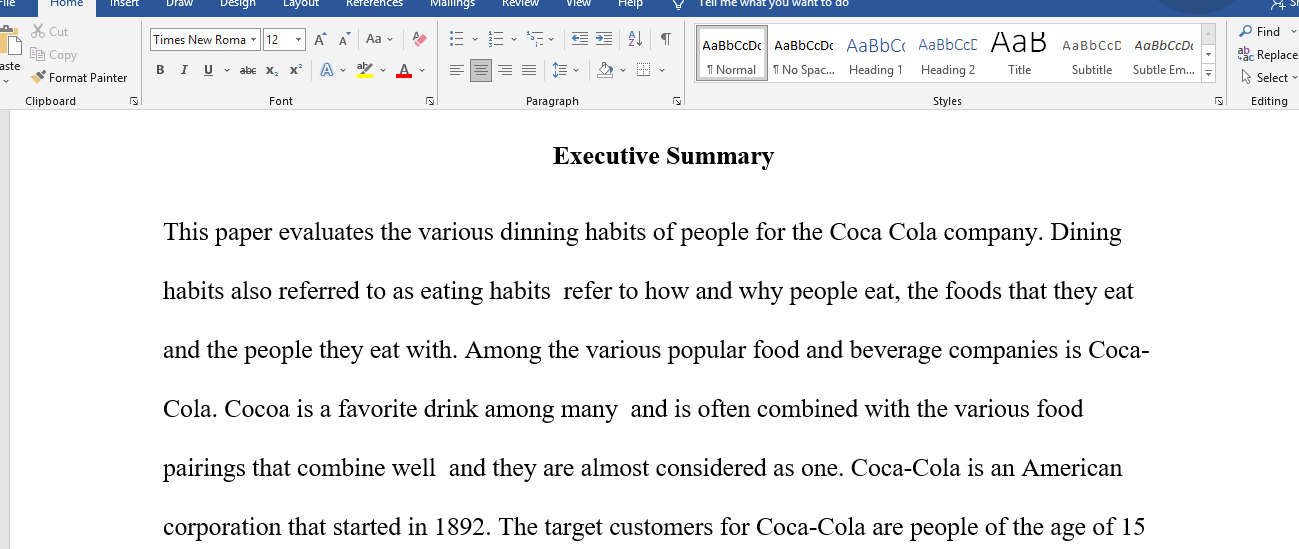
Task: Insert bulleted list
Action: tap(457, 39)
